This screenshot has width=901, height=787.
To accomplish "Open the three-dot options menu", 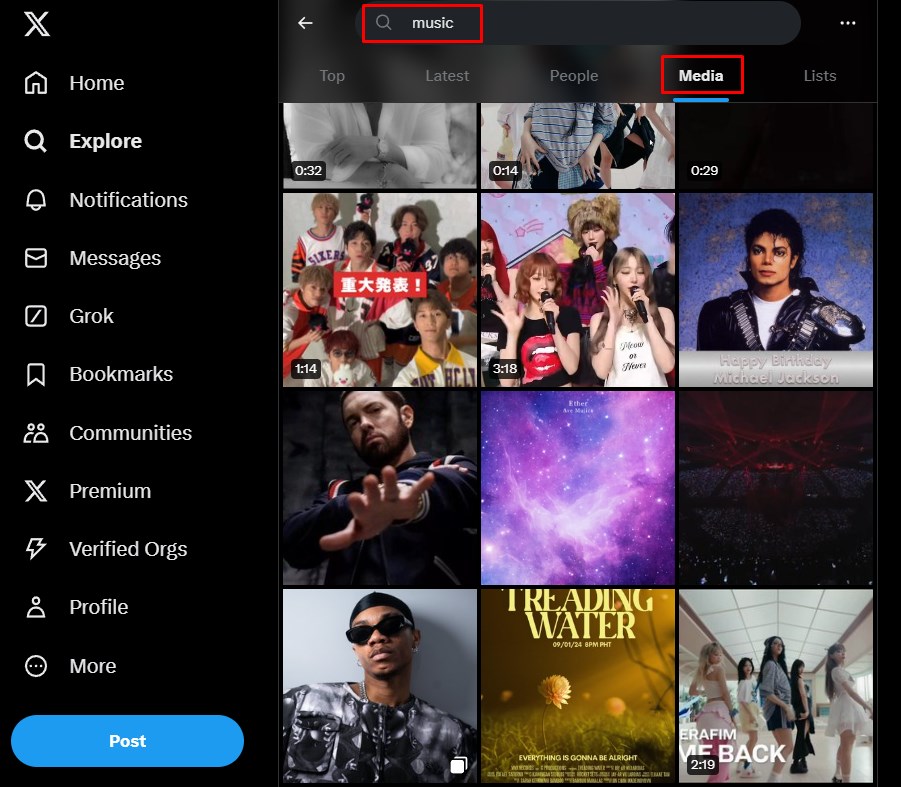I will click(x=848, y=23).
